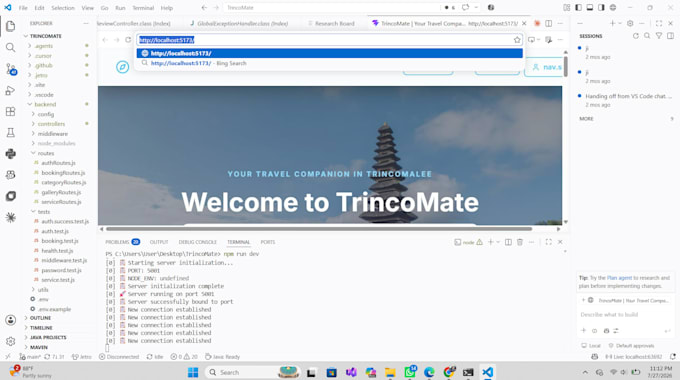This screenshot has height=380, width=680.
Task: Toggle the secondary side bar layout
Action: click(601, 8)
